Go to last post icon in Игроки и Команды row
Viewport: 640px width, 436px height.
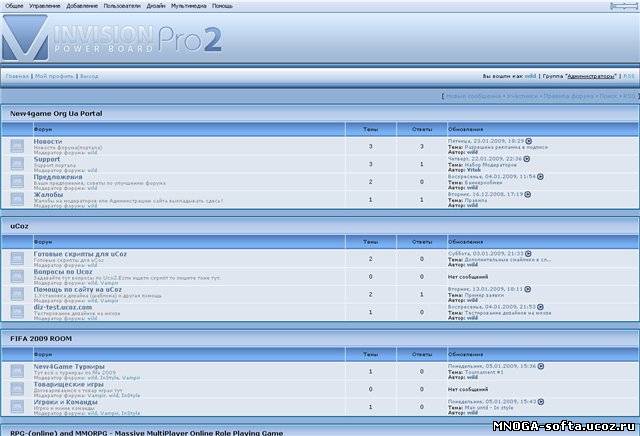[x=541, y=402]
